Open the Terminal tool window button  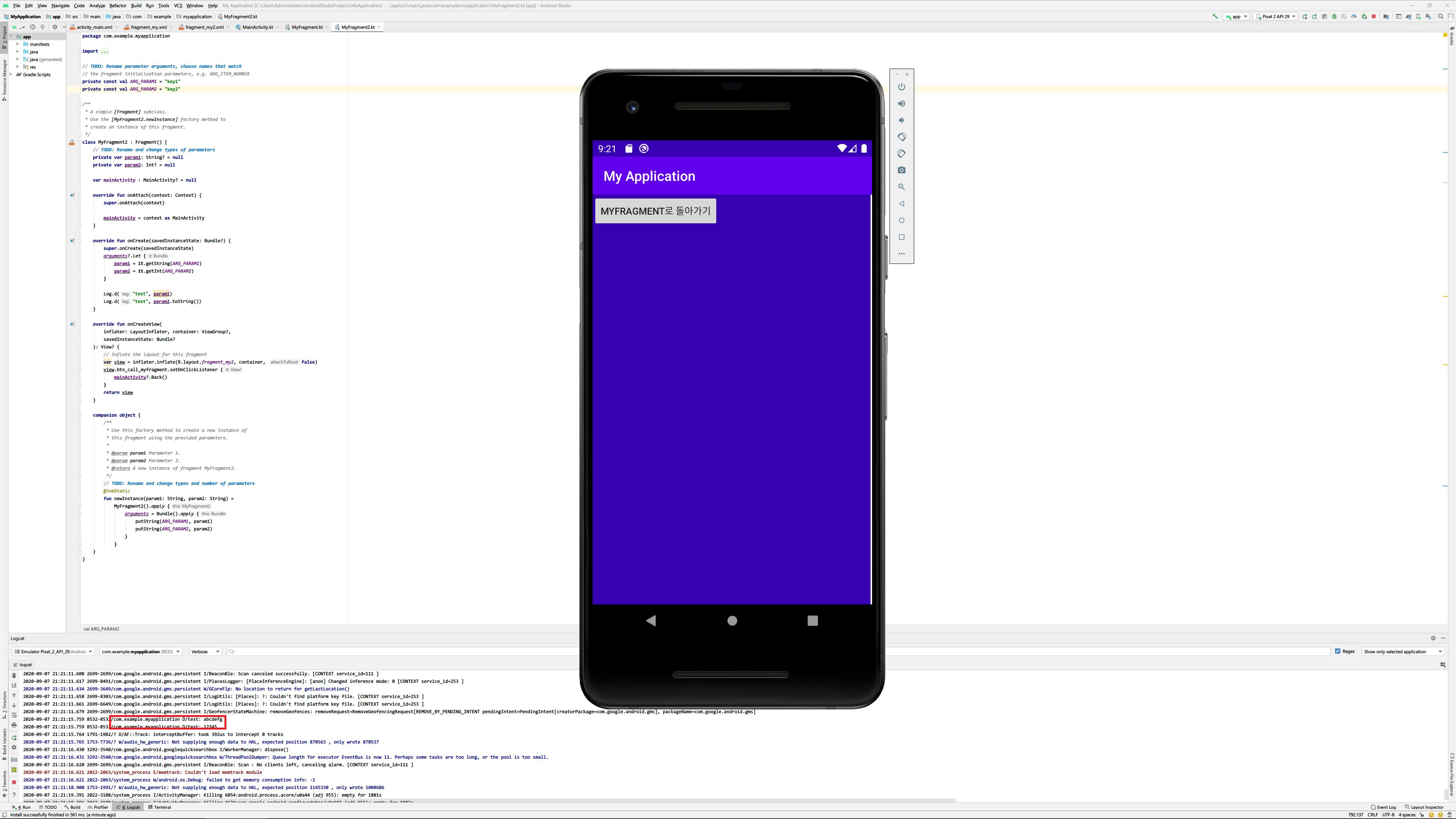pyautogui.click(x=159, y=807)
